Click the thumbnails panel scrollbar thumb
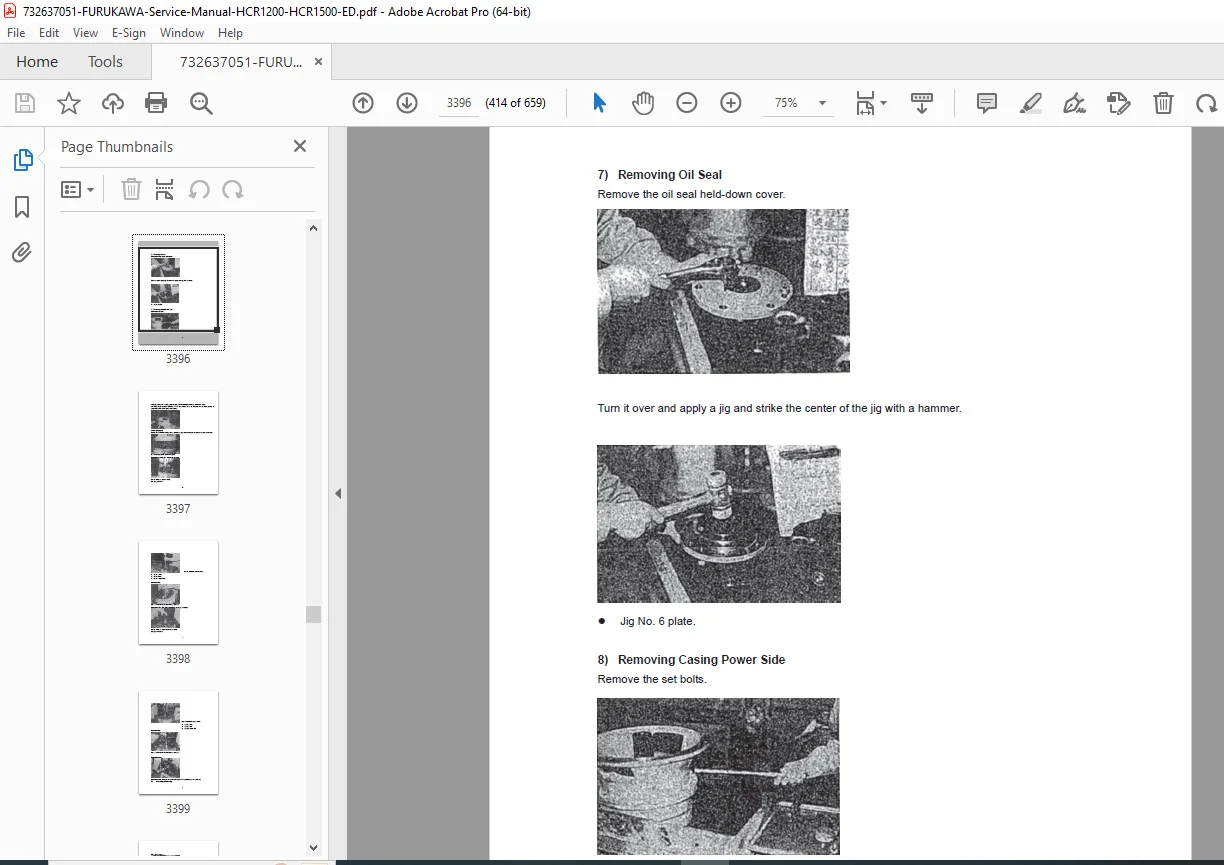 coord(314,614)
